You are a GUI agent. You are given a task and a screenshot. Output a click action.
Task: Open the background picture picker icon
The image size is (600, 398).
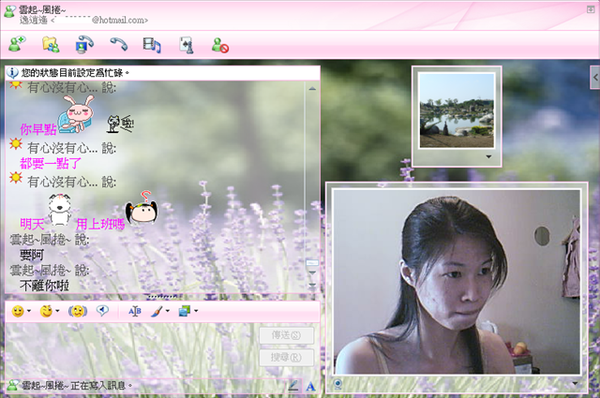pyautogui.click(x=184, y=311)
